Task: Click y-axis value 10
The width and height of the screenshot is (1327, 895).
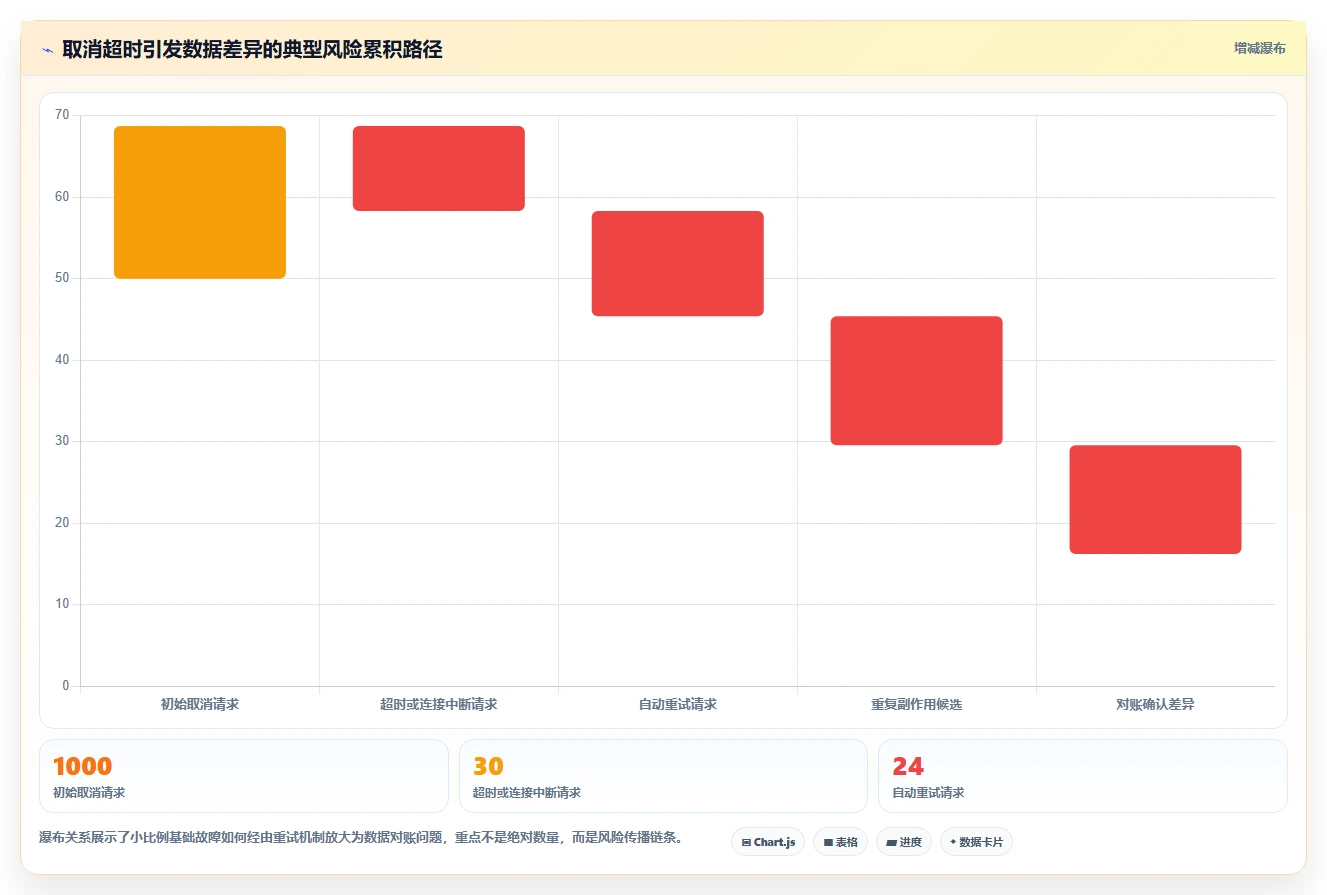Action: 62,604
